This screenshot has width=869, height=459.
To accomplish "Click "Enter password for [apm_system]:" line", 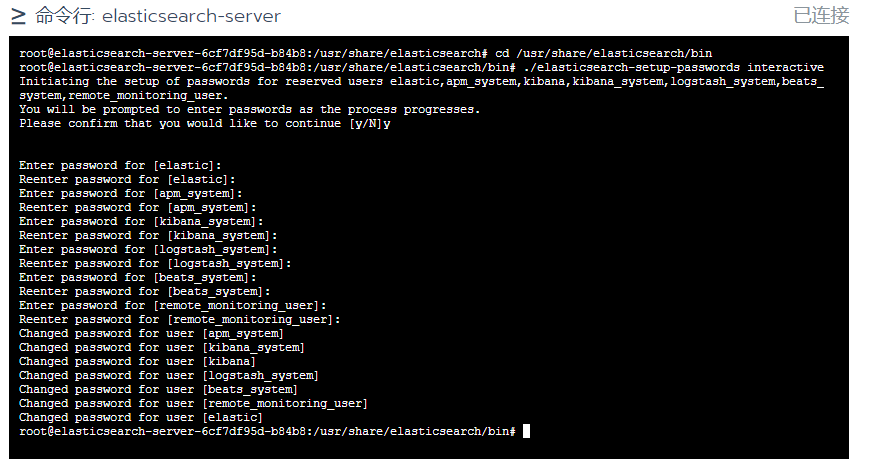I will (131, 193).
